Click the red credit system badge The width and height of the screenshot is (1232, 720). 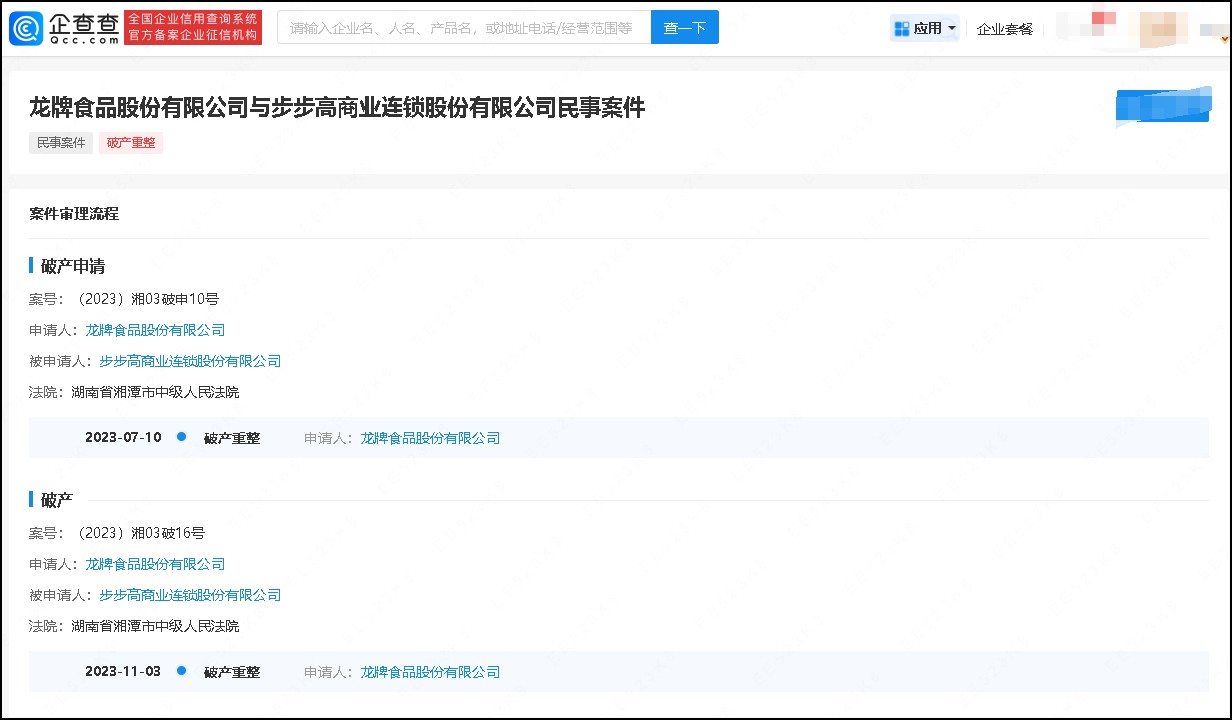193,28
